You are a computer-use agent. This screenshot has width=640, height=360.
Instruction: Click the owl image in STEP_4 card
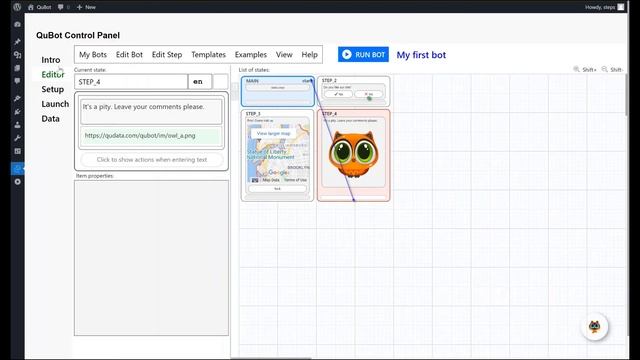pyautogui.click(x=353, y=155)
